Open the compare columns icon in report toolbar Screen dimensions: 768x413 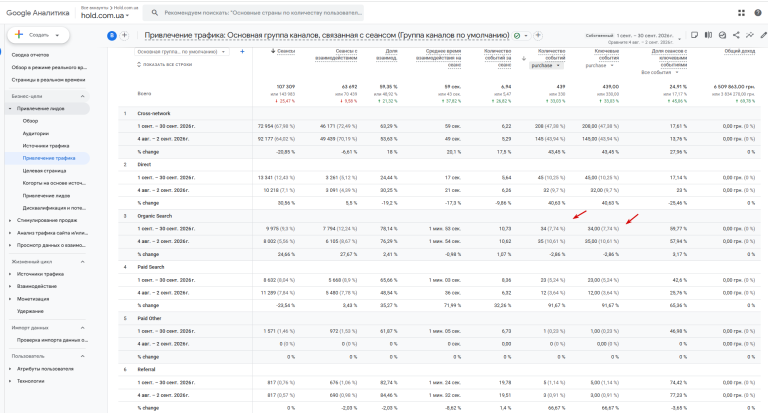tap(708, 35)
